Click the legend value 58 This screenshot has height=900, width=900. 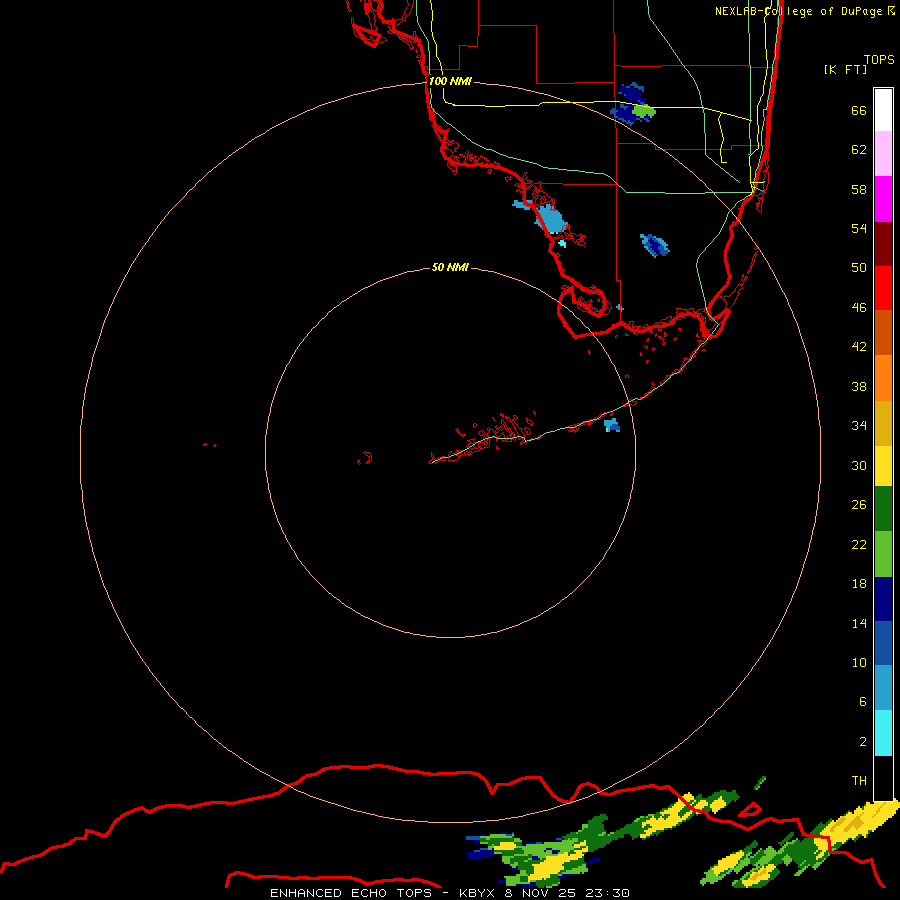pyautogui.click(x=859, y=189)
